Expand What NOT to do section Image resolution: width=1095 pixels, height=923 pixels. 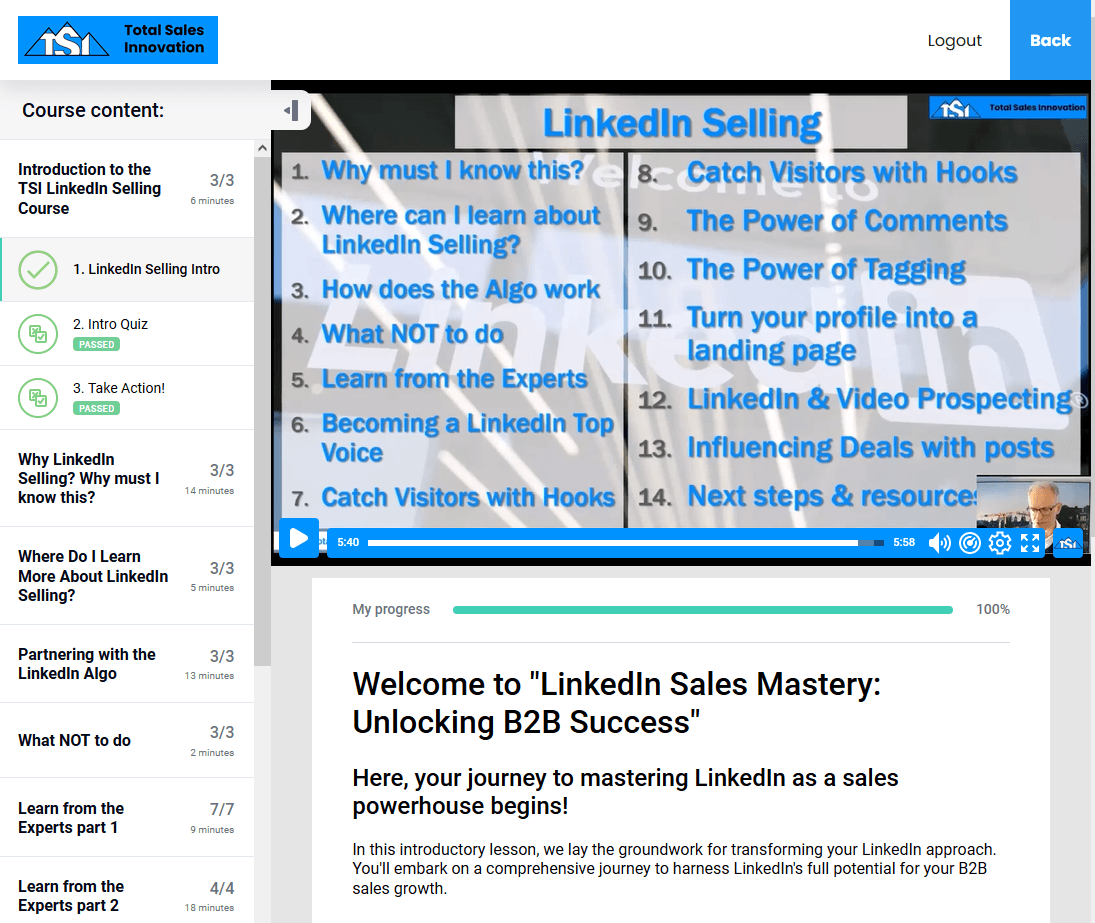coord(126,740)
